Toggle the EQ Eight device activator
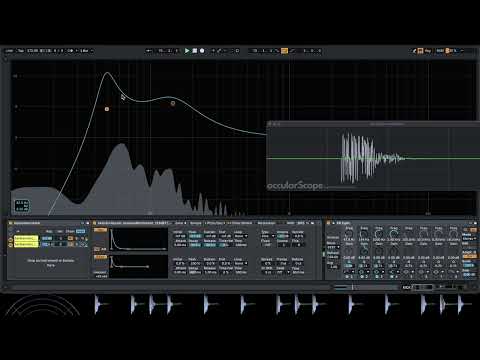480x360 pixels. tap(328, 223)
